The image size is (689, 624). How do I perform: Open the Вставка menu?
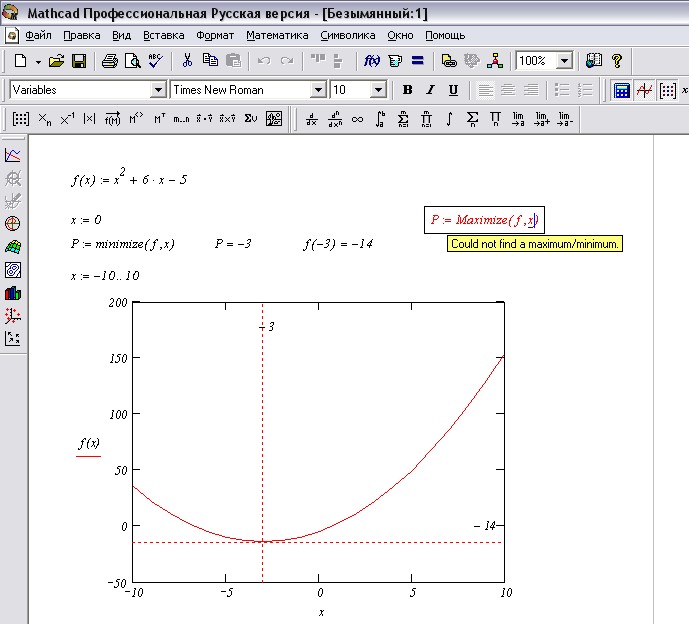pyautogui.click(x=163, y=36)
